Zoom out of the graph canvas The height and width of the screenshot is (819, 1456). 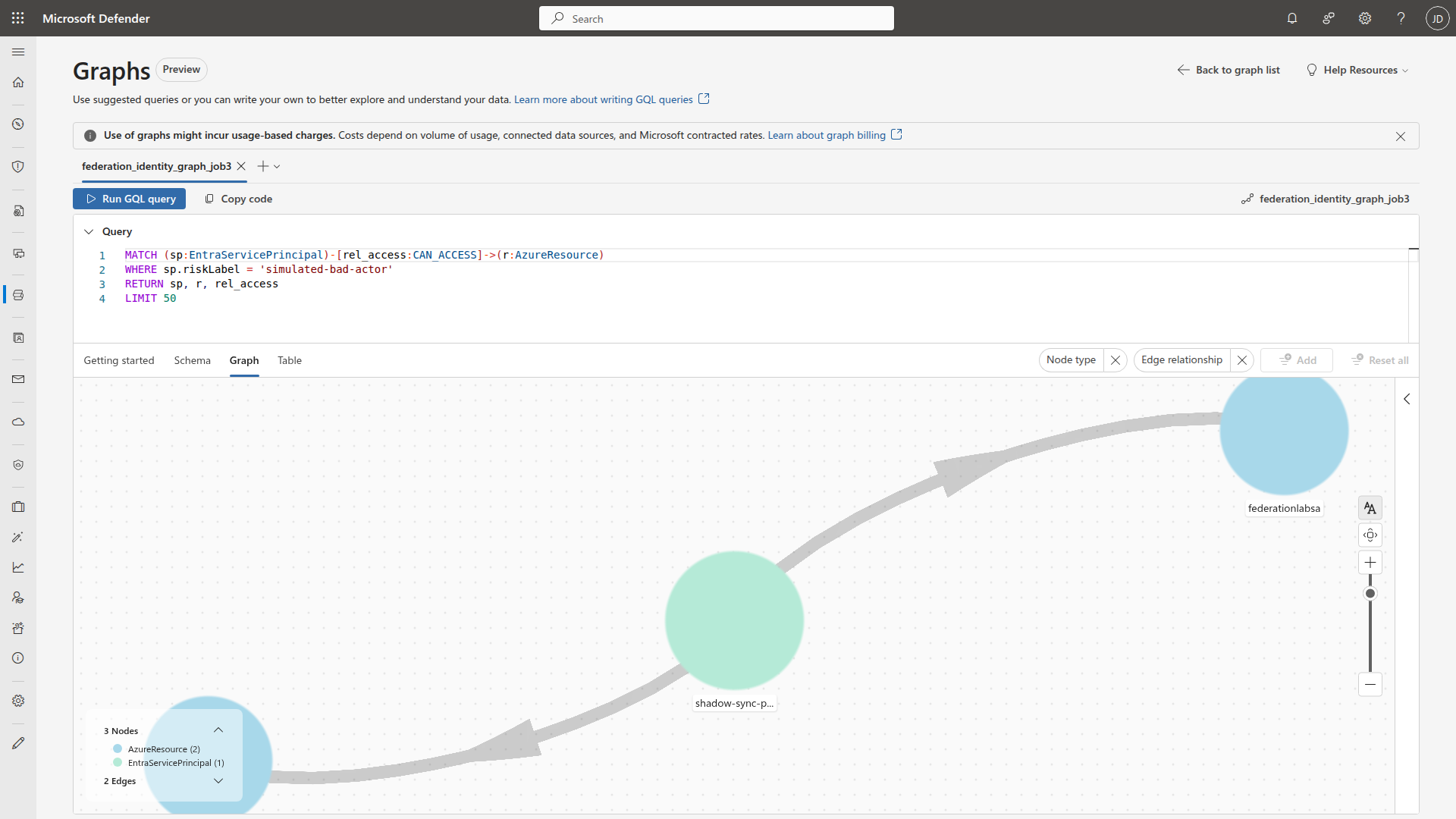point(1370,684)
